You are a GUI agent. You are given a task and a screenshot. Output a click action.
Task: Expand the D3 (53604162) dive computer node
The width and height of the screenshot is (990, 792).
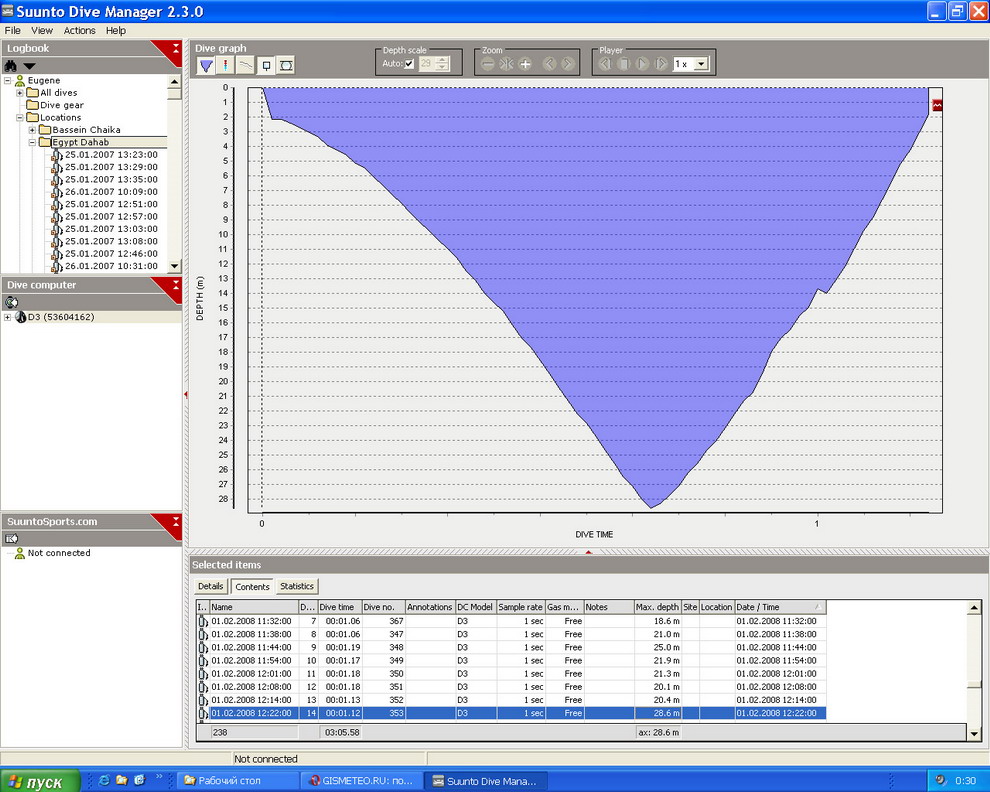8,317
